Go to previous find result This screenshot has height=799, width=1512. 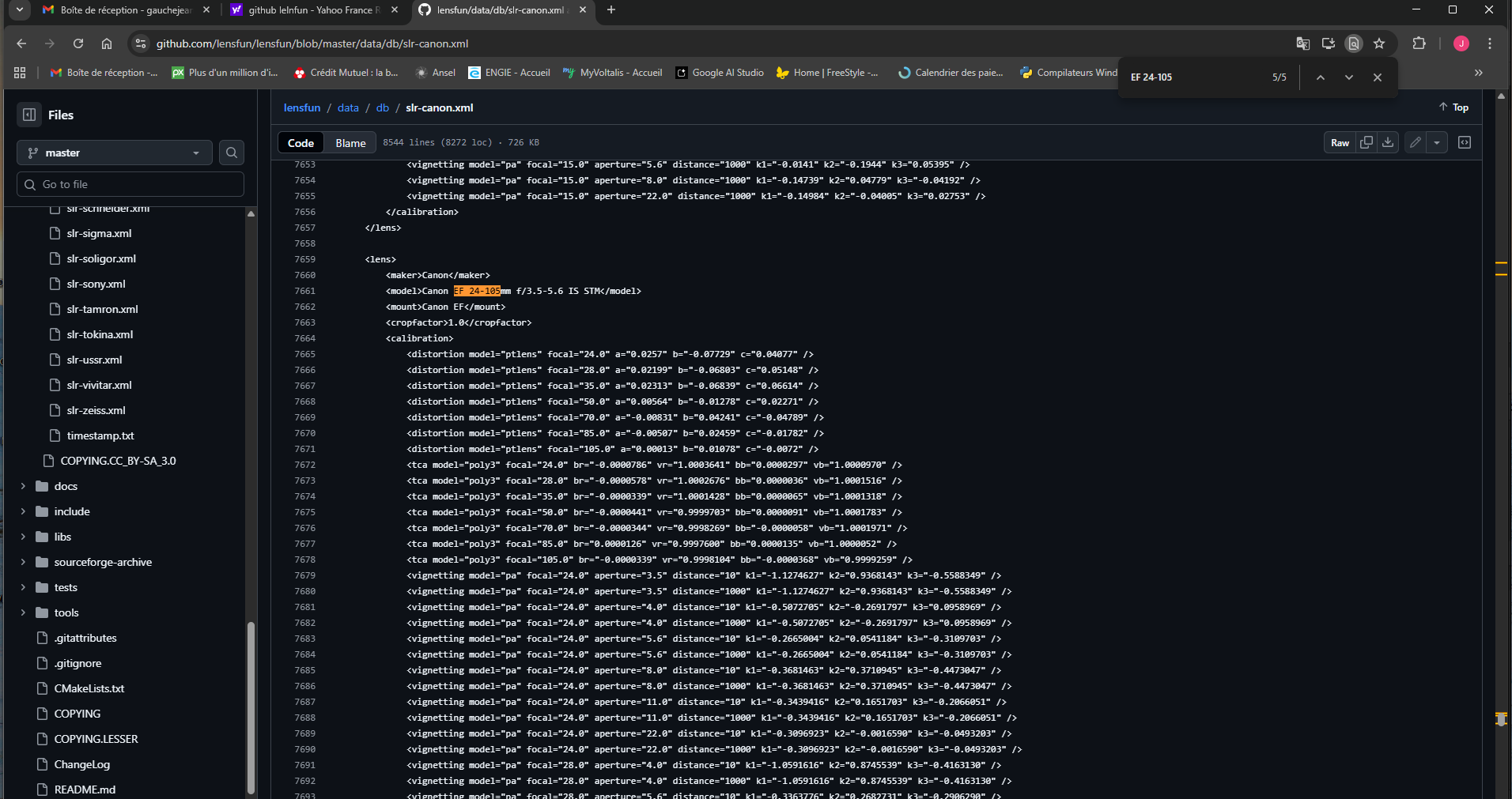(x=1321, y=77)
